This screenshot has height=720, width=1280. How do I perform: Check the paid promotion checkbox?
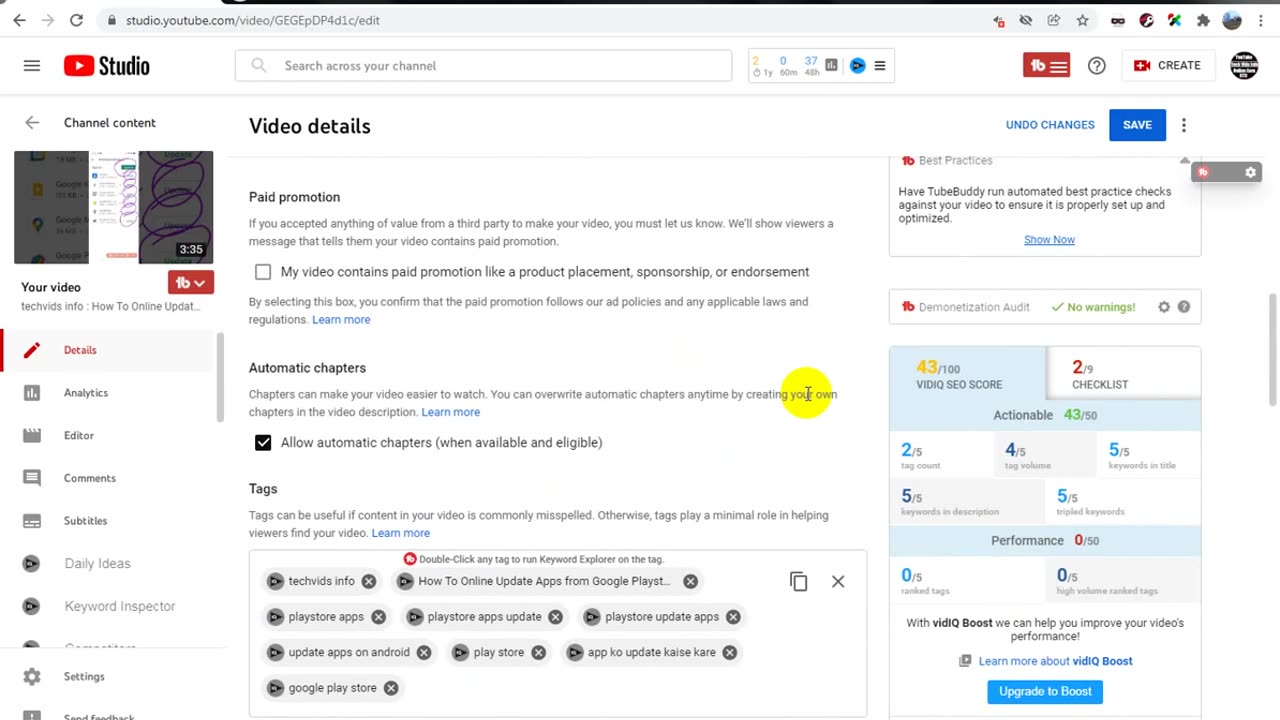(x=263, y=272)
